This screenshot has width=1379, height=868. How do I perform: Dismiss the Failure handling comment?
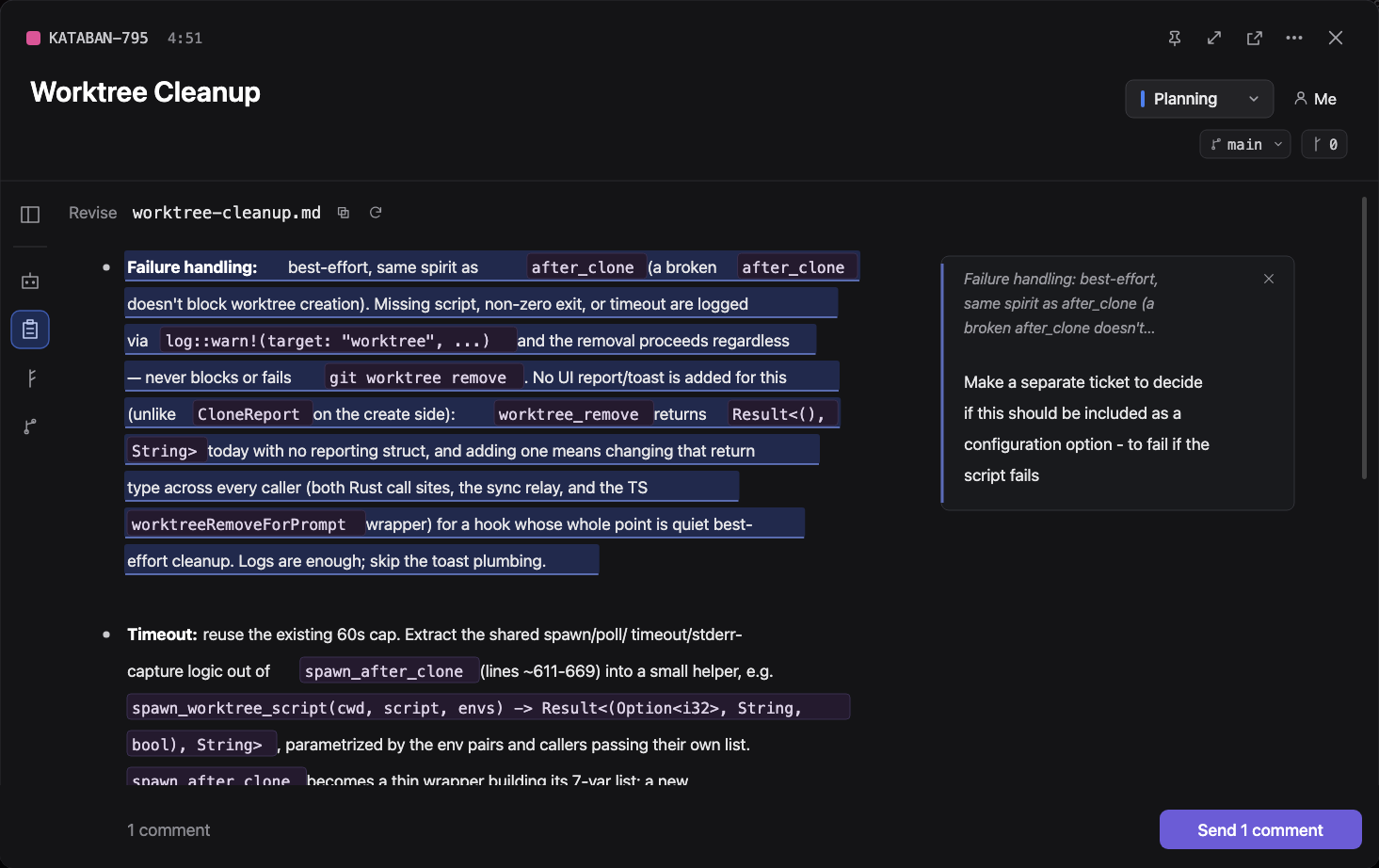(1269, 279)
